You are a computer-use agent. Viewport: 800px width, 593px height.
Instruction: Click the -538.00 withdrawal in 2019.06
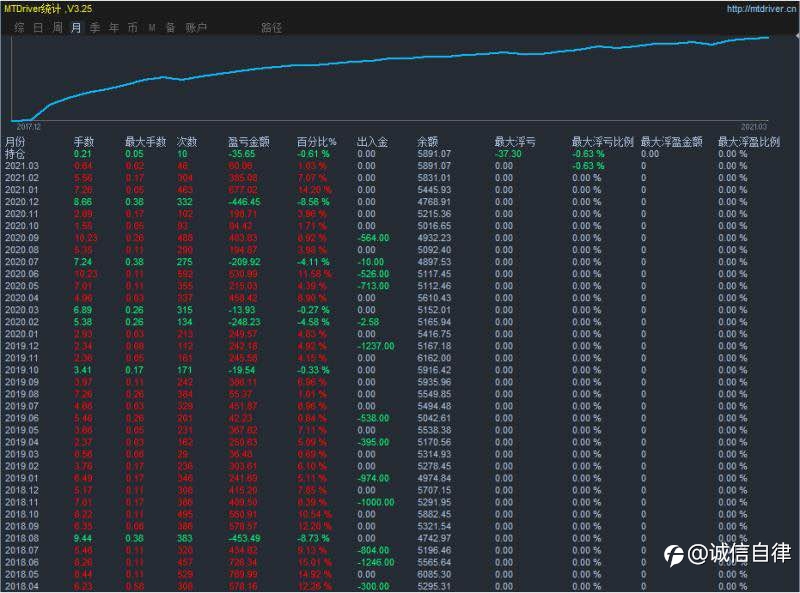click(x=373, y=418)
